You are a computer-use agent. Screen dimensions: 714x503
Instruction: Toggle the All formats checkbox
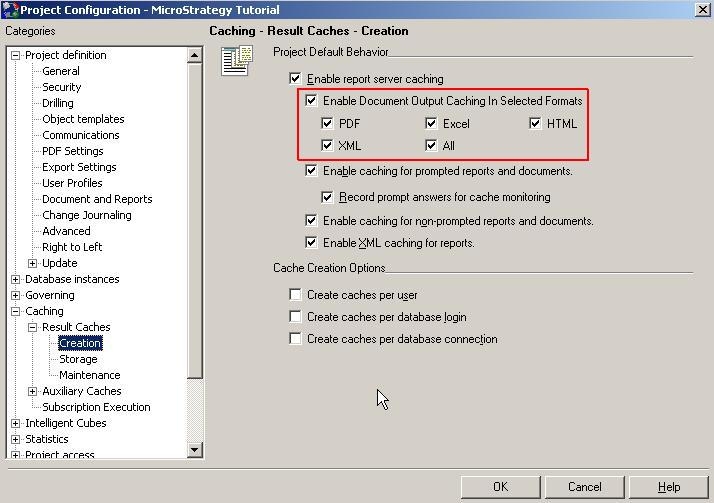point(431,145)
